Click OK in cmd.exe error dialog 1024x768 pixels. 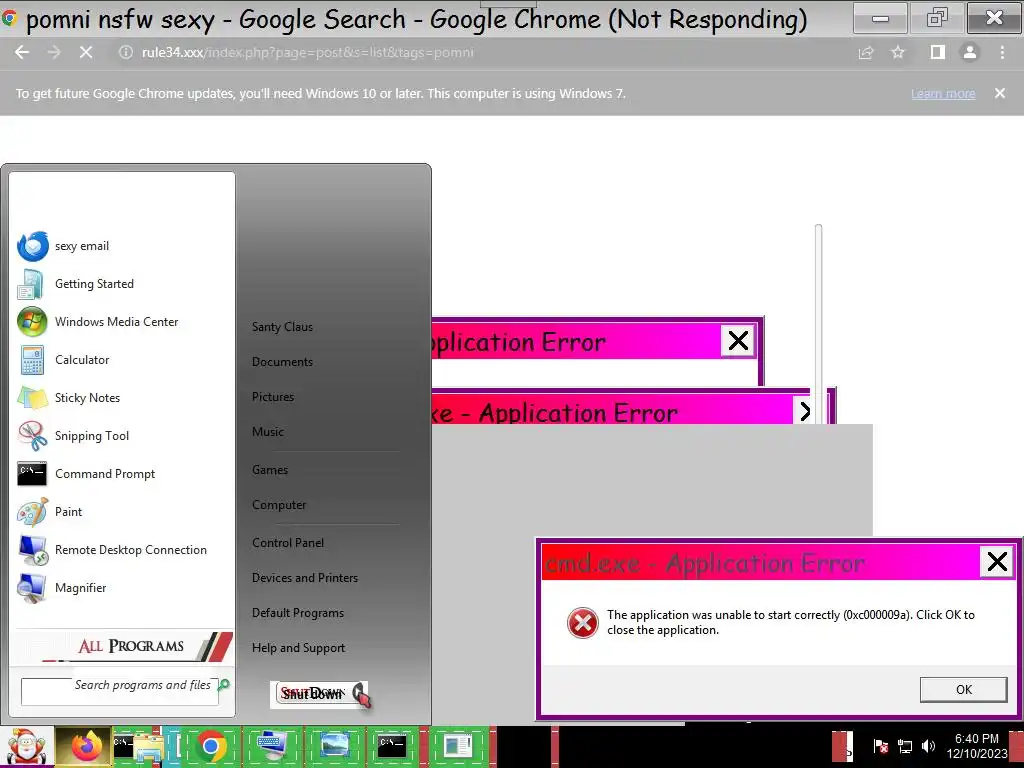(x=963, y=690)
